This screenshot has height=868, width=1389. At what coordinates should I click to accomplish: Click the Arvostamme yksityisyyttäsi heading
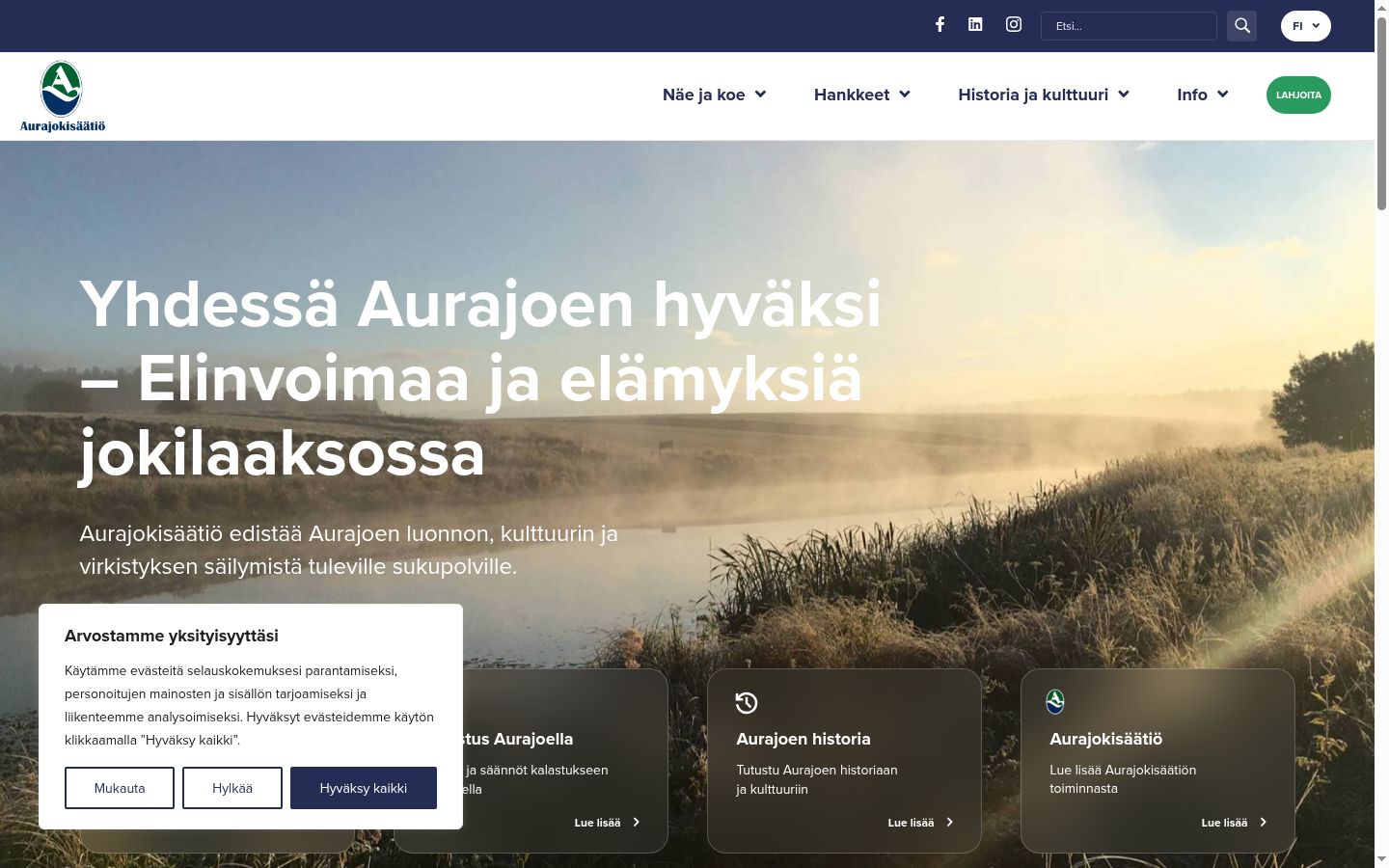pyautogui.click(x=172, y=636)
